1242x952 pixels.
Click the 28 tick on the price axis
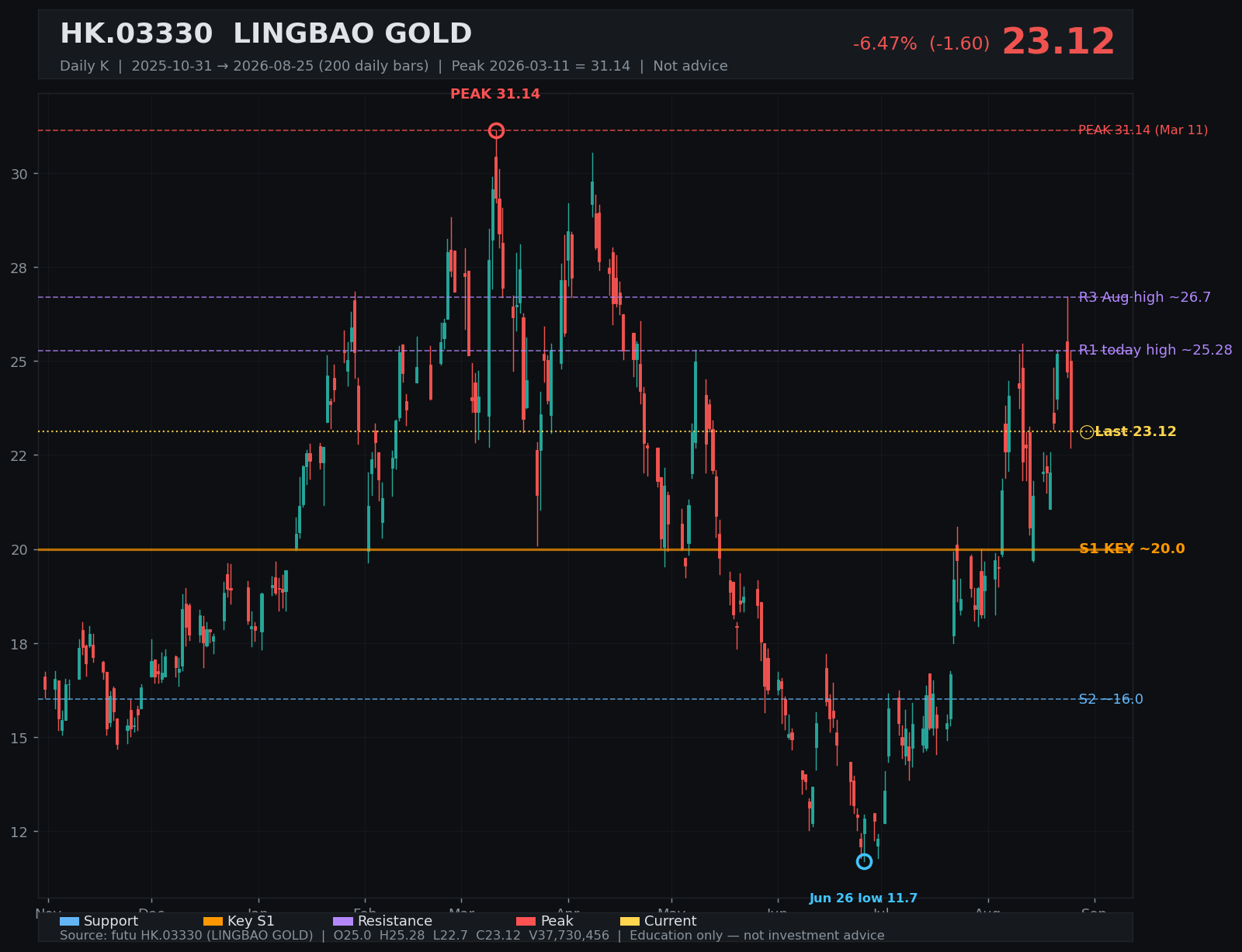tap(19, 268)
